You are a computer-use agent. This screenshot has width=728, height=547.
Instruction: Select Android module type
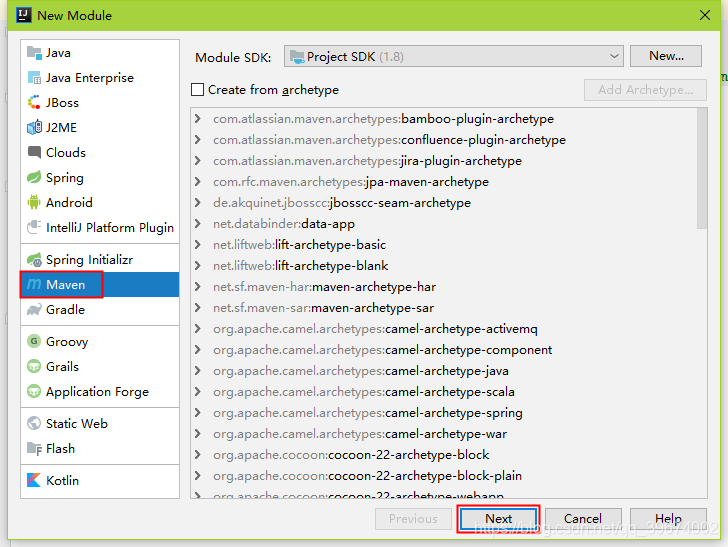(x=100, y=202)
